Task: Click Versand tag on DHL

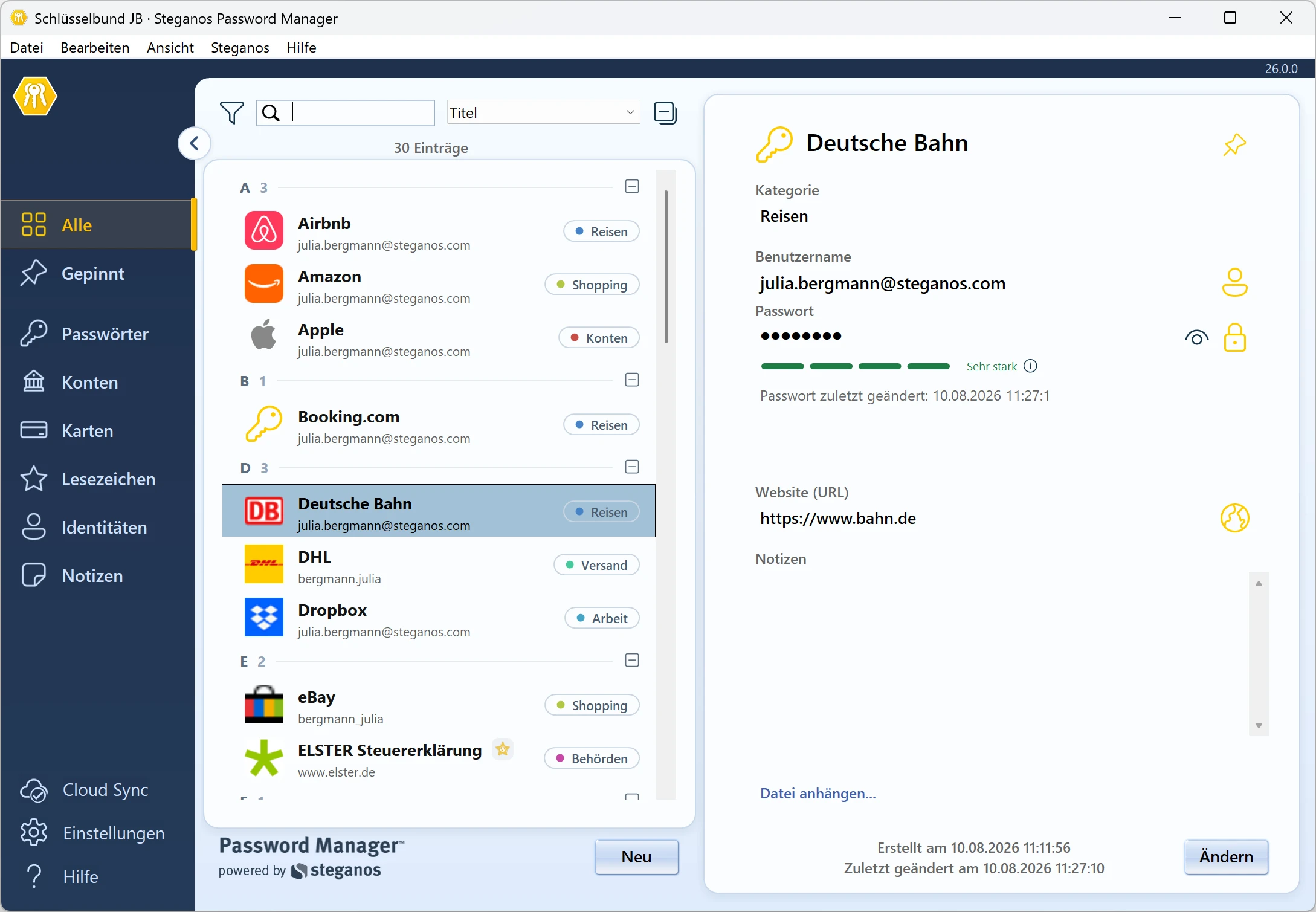Action: click(596, 565)
